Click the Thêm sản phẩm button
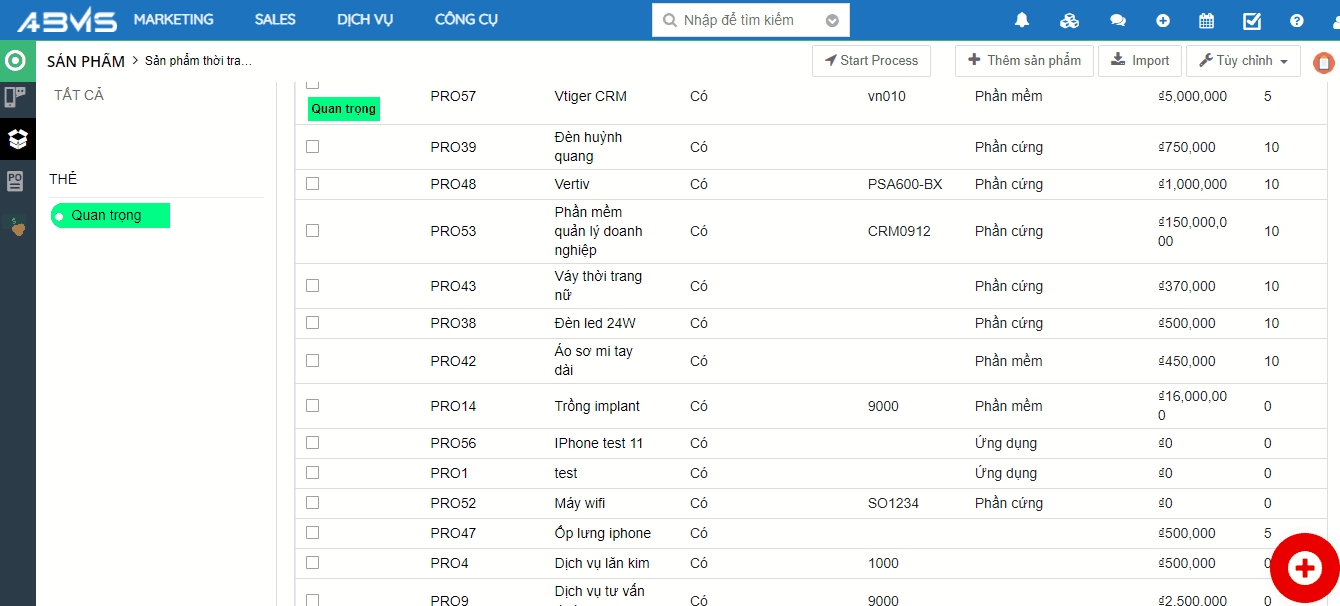Image resolution: width=1340 pixels, height=606 pixels. tap(1024, 61)
